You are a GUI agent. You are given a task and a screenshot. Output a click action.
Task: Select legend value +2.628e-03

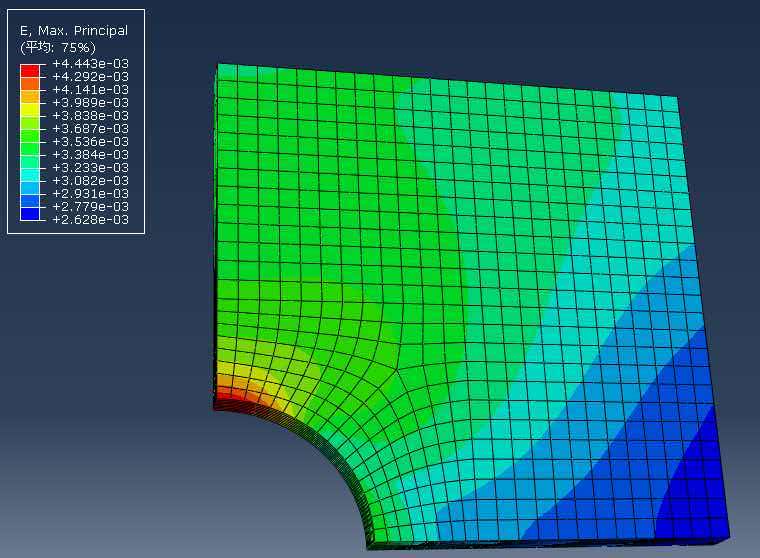90,220
